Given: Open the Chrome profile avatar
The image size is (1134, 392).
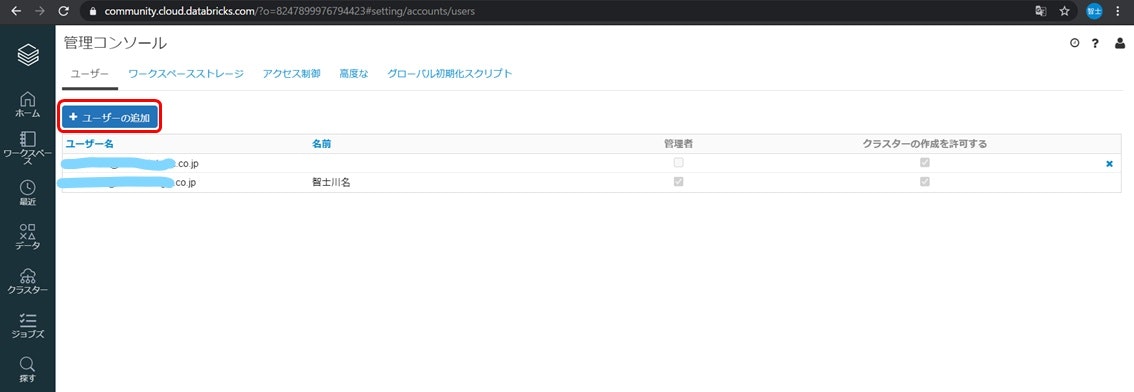Looking at the screenshot, I should click(x=1094, y=12).
